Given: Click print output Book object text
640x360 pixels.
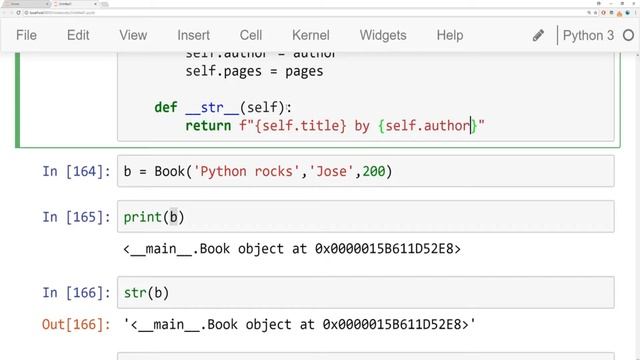Looking at the screenshot, I should 292,249.
